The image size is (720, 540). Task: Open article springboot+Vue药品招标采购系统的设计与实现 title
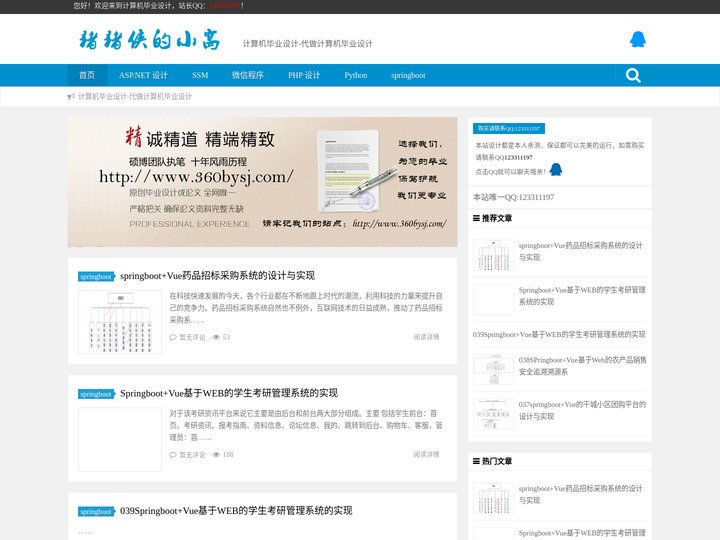(x=217, y=276)
